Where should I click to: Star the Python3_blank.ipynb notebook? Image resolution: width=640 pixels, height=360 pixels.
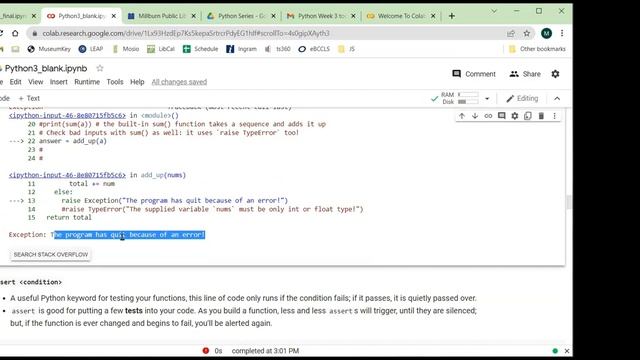tap(100, 68)
